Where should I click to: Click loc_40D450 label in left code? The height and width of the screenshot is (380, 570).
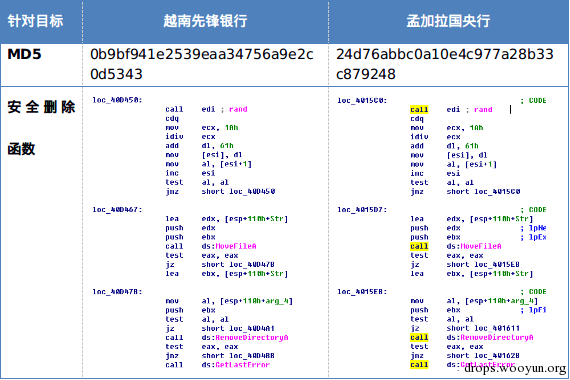[117, 100]
